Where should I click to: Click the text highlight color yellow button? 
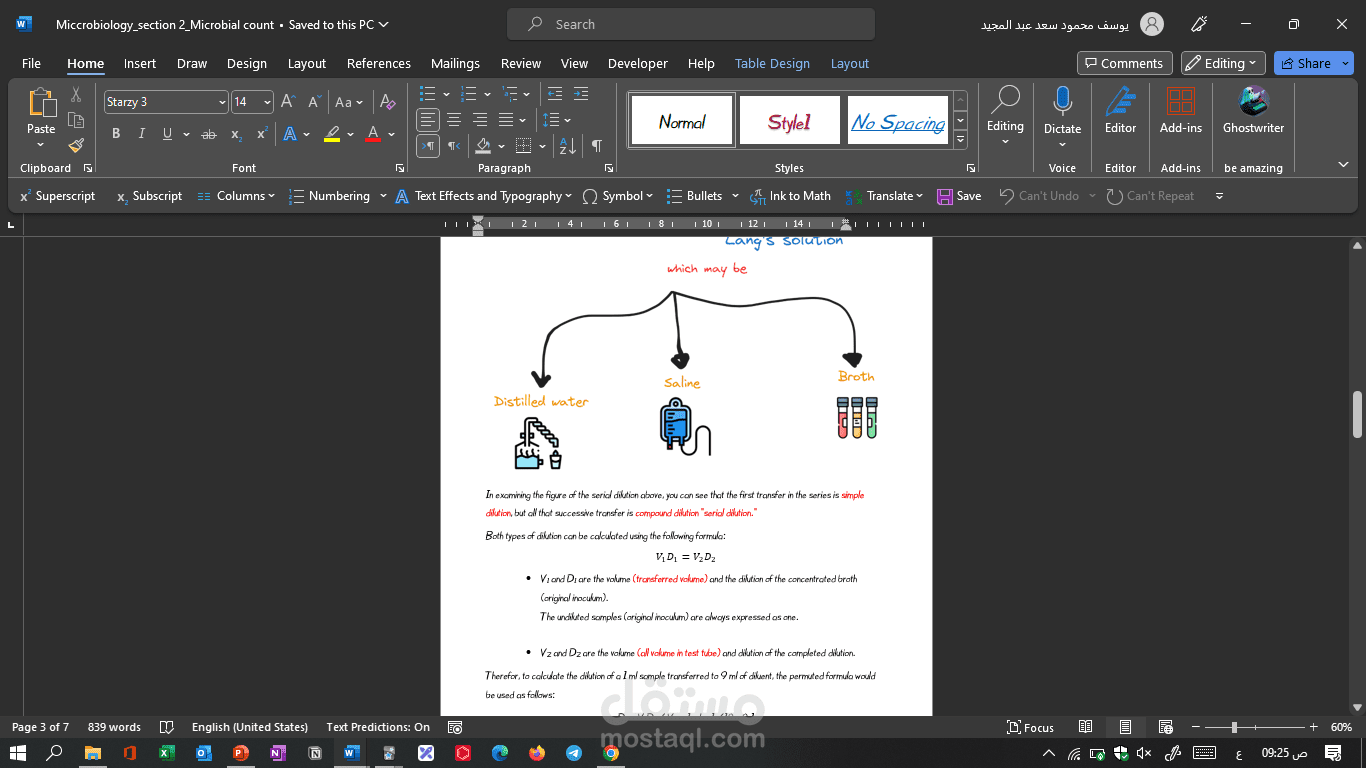click(333, 134)
